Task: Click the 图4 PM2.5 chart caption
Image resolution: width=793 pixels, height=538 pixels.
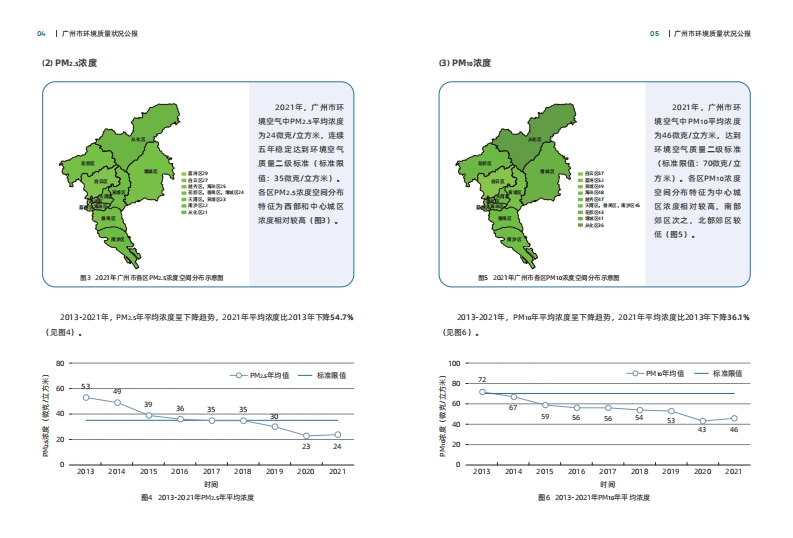Action: [x=197, y=497]
